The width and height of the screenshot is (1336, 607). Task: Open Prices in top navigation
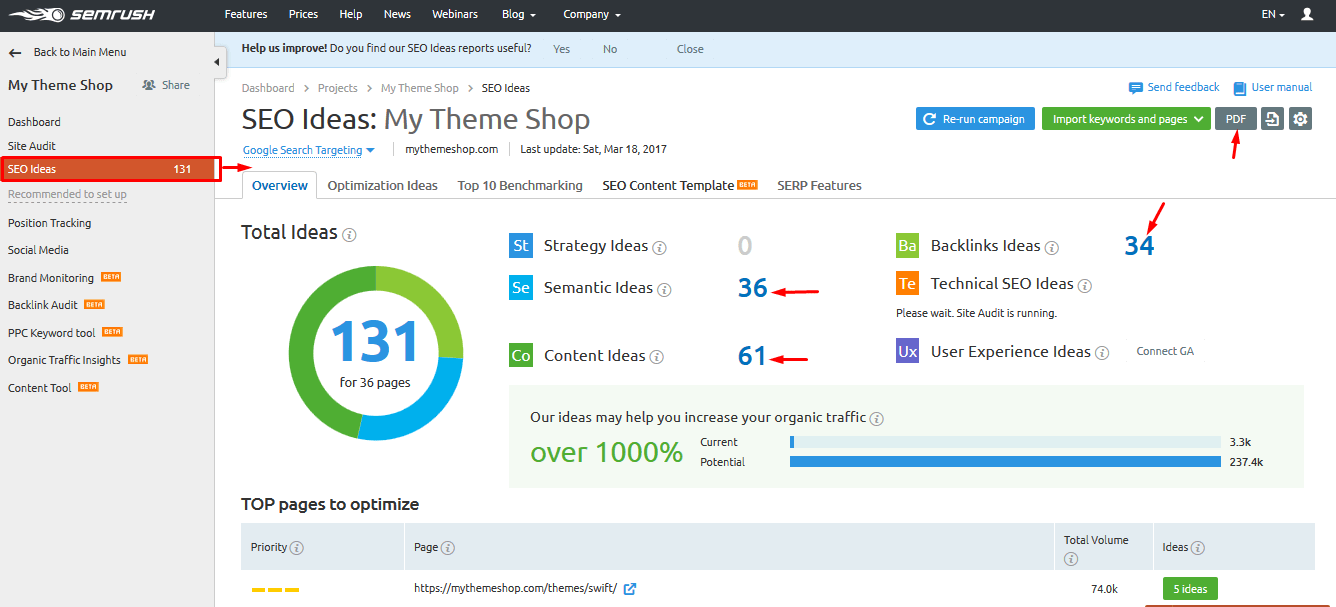(303, 15)
